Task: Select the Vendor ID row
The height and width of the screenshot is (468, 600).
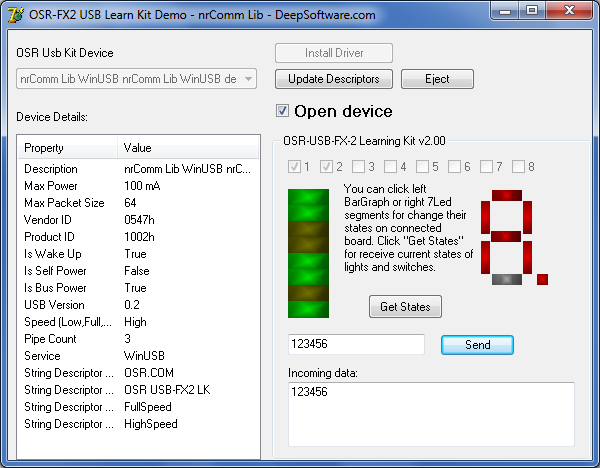Action: tap(138, 220)
